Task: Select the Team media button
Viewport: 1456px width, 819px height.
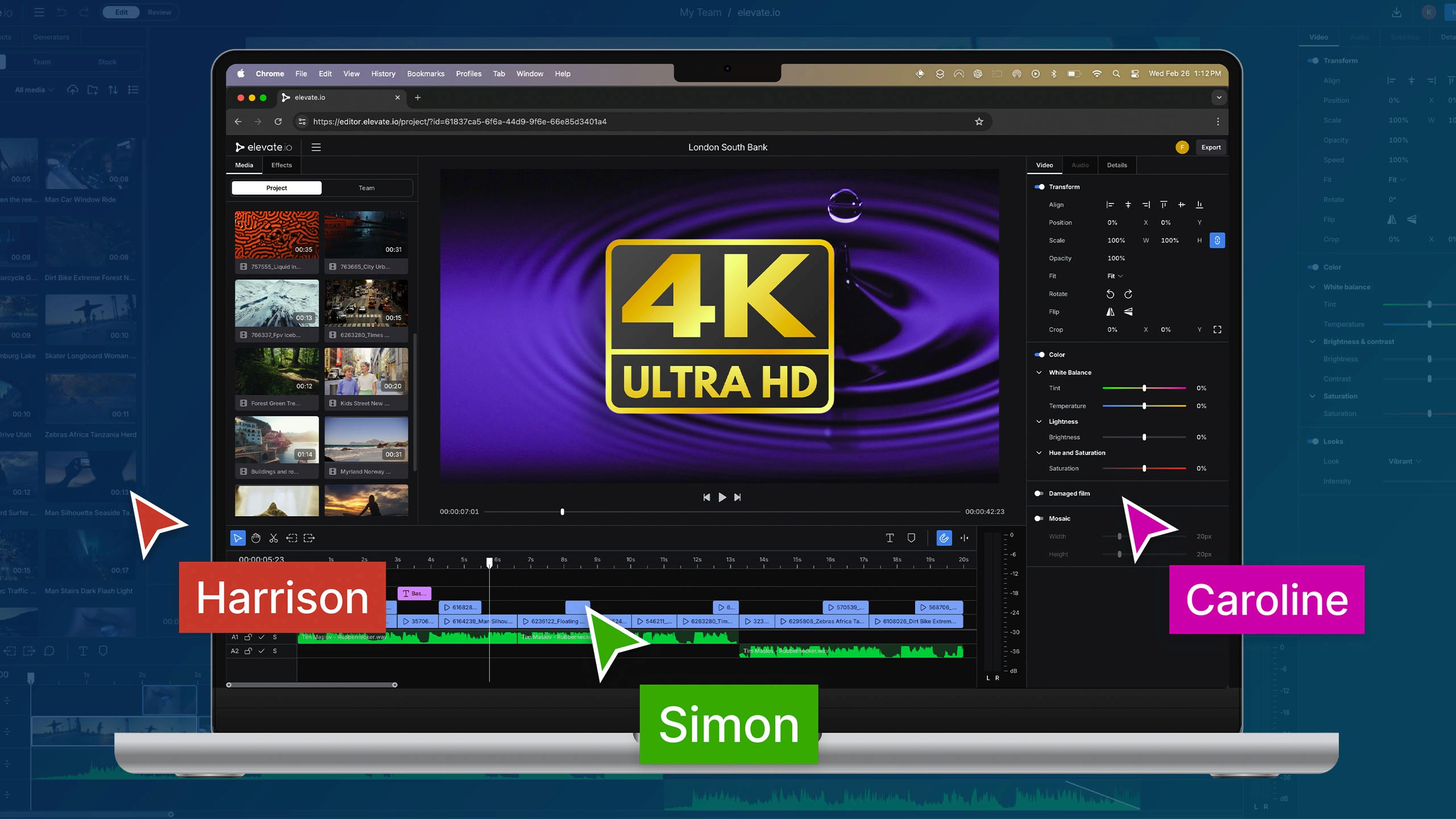Action: (x=366, y=188)
